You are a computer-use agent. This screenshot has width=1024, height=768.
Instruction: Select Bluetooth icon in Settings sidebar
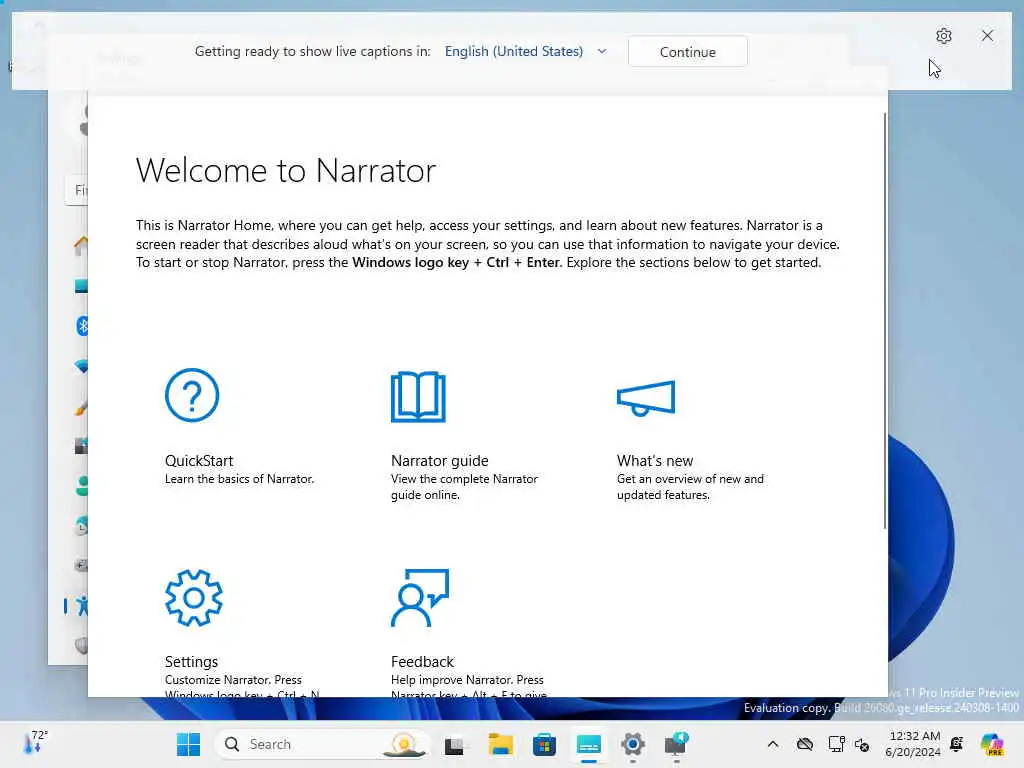pyautogui.click(x=82, y=325)
